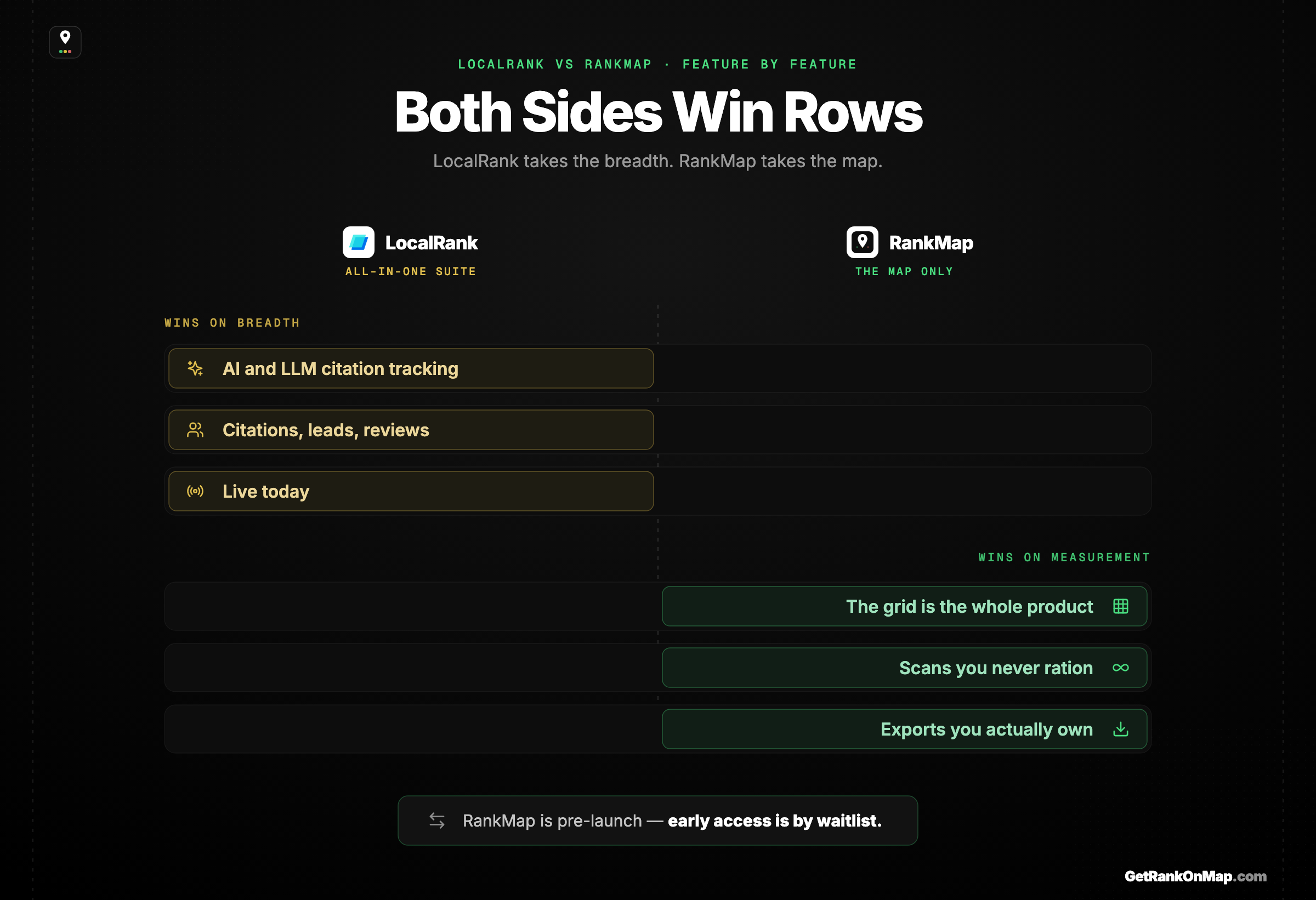1316x900 pixels.
Task: Click the Both Sides Win Rows headline
Action: tap(658, 112)
